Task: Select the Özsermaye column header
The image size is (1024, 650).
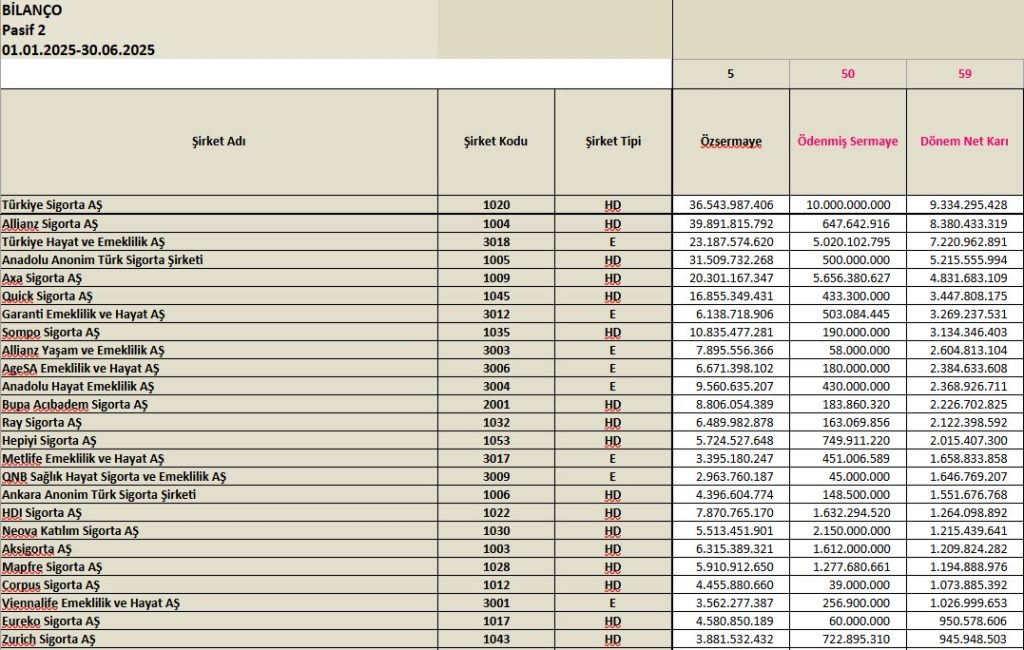Action: [x=731, y=142]
